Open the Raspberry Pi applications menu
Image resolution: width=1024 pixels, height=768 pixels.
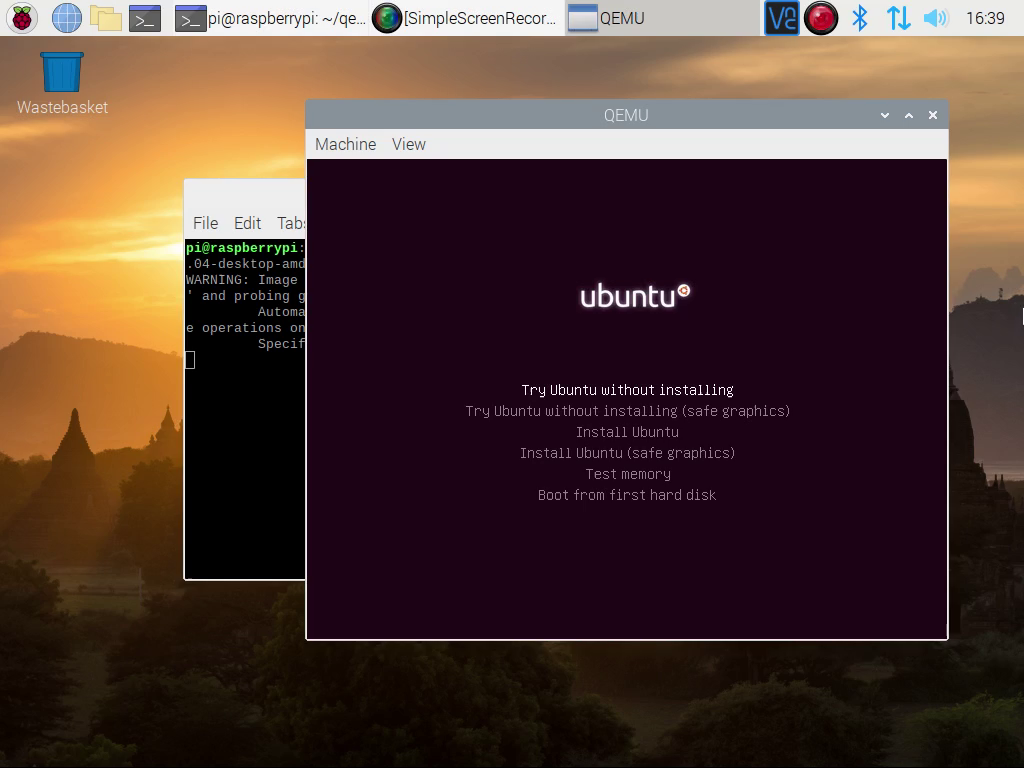coord(22,18)
